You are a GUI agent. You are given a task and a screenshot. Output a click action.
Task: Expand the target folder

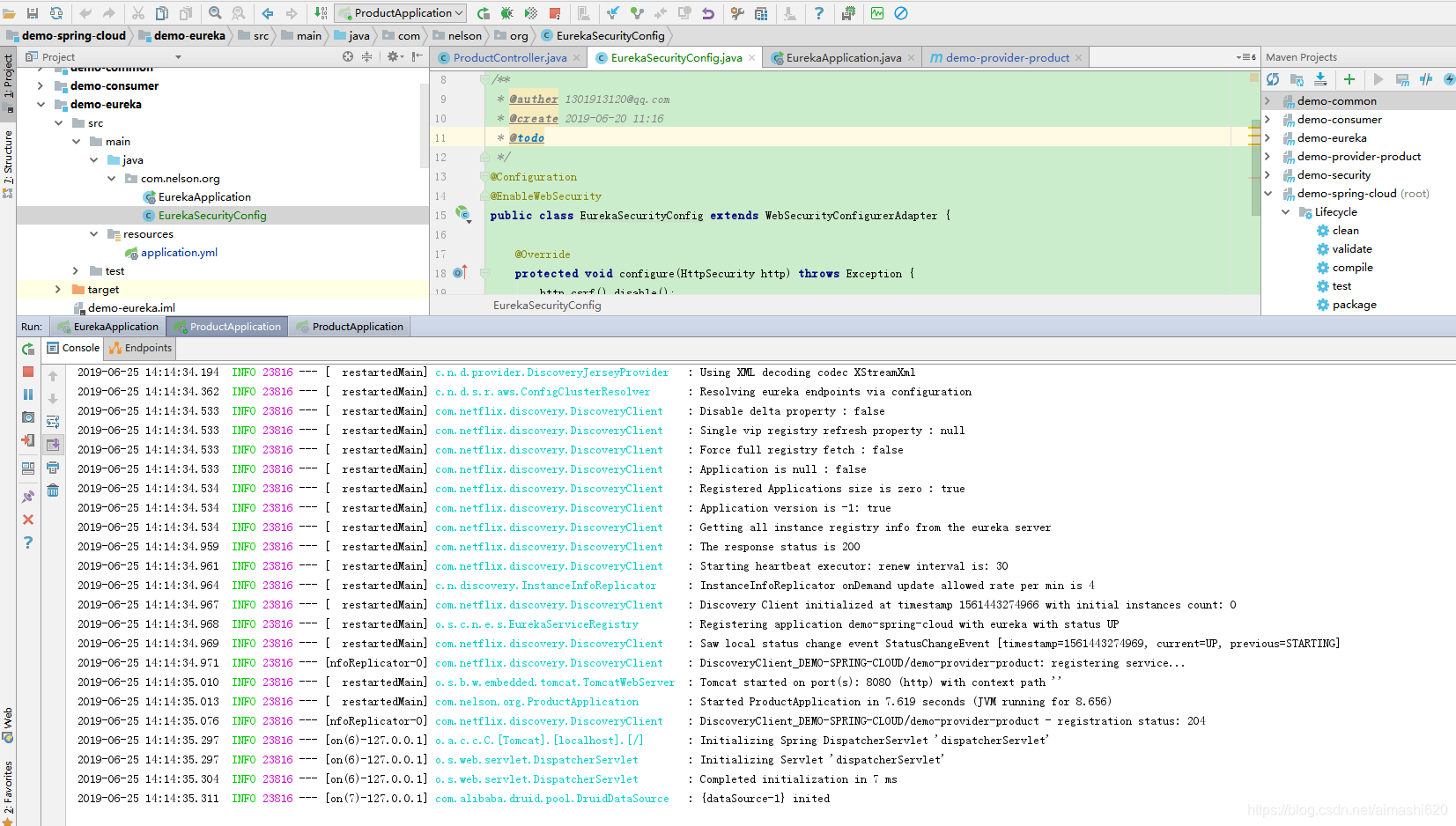click(58, 289)
